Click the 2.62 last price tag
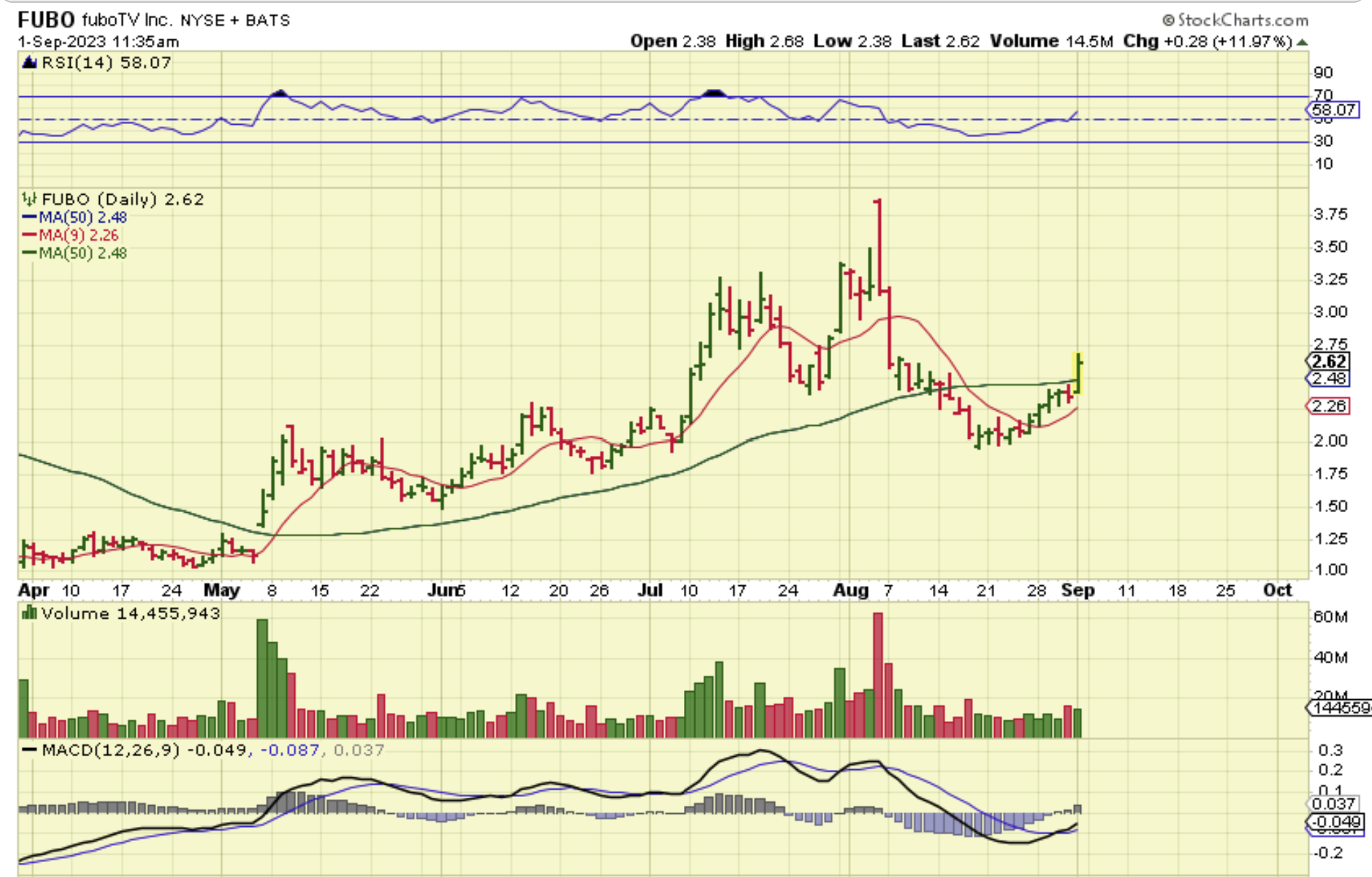The image size is (1372, 877). coord(1329,362)
